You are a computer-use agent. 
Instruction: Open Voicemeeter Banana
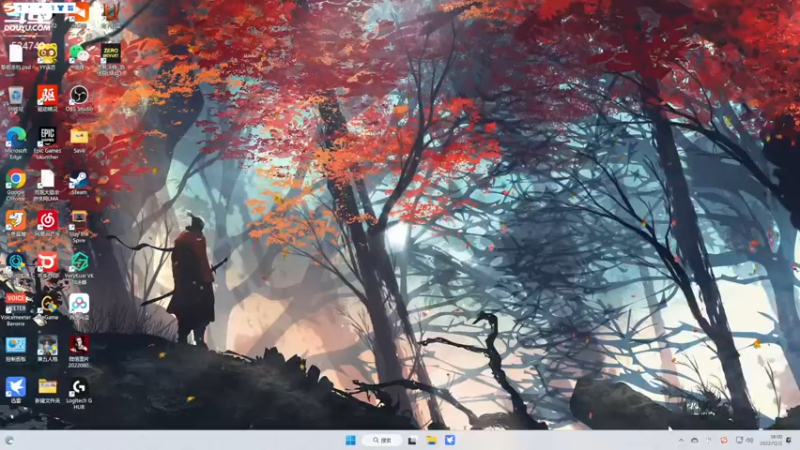tap(16, 305)
